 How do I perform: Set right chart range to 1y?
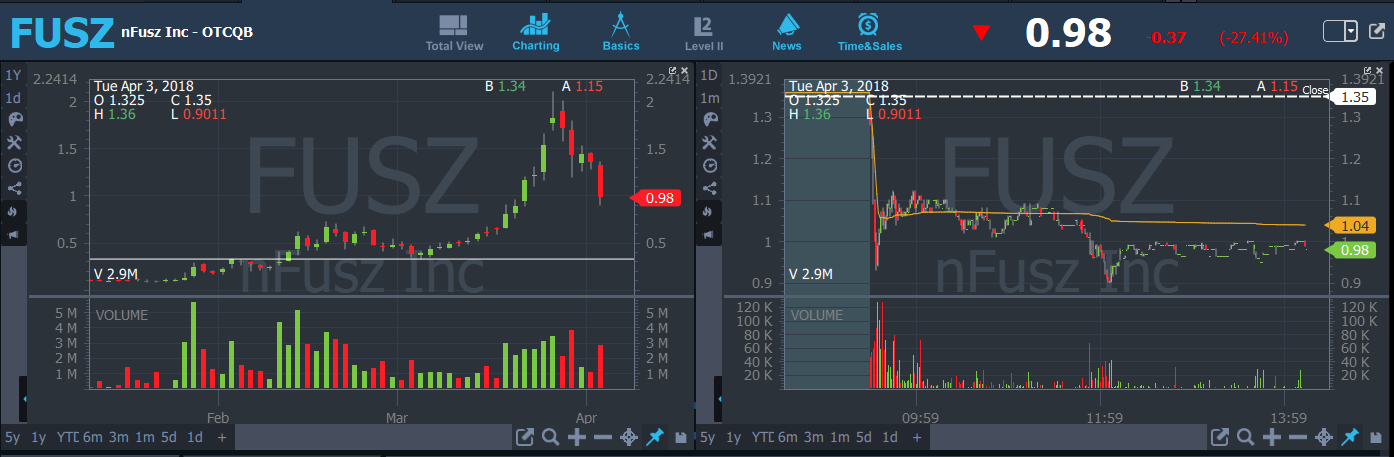click(x=734, y=437)
